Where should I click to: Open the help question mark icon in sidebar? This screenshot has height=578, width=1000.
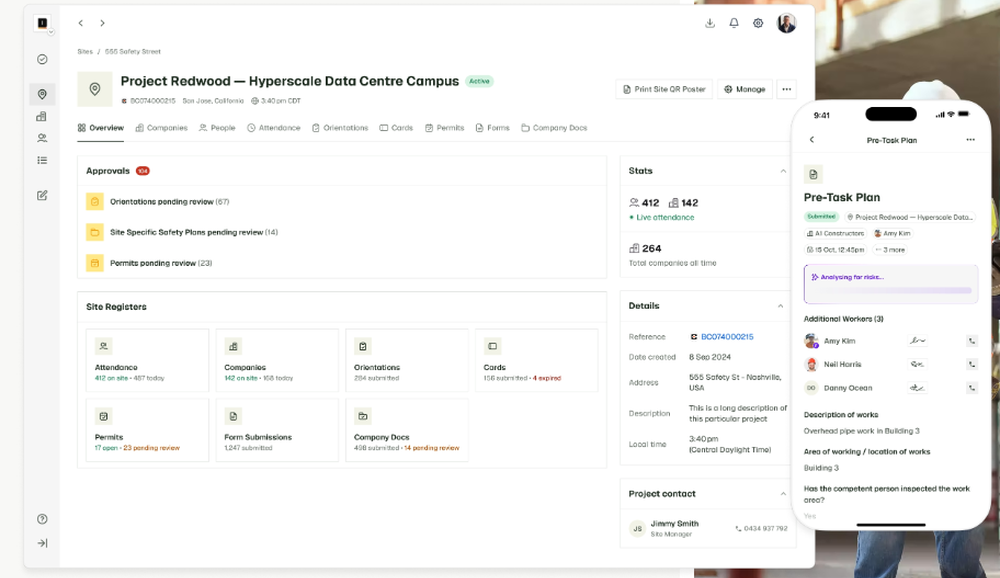pos(42,519)
